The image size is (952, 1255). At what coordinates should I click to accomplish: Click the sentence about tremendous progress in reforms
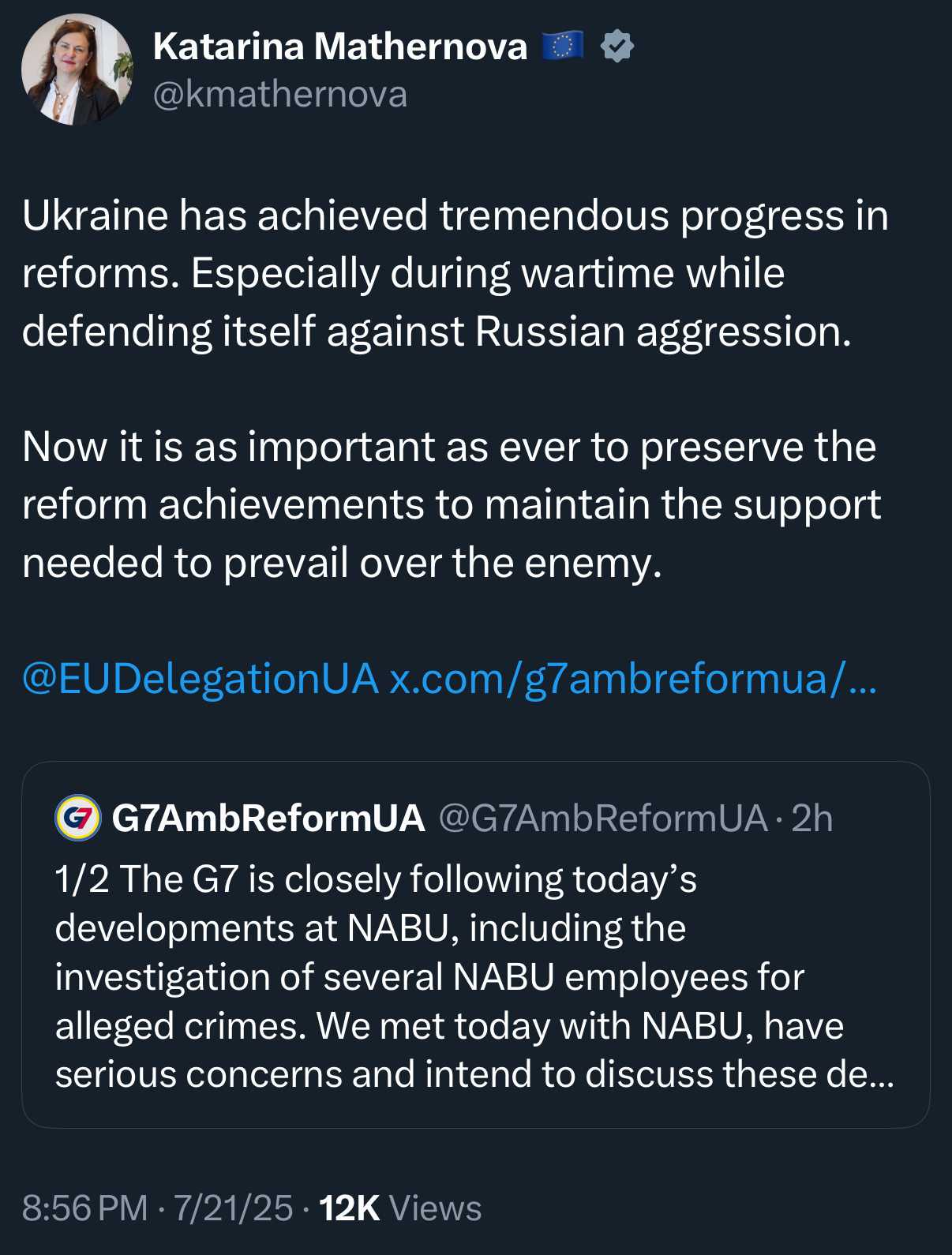pyautogui.click(x=455, y=215)
